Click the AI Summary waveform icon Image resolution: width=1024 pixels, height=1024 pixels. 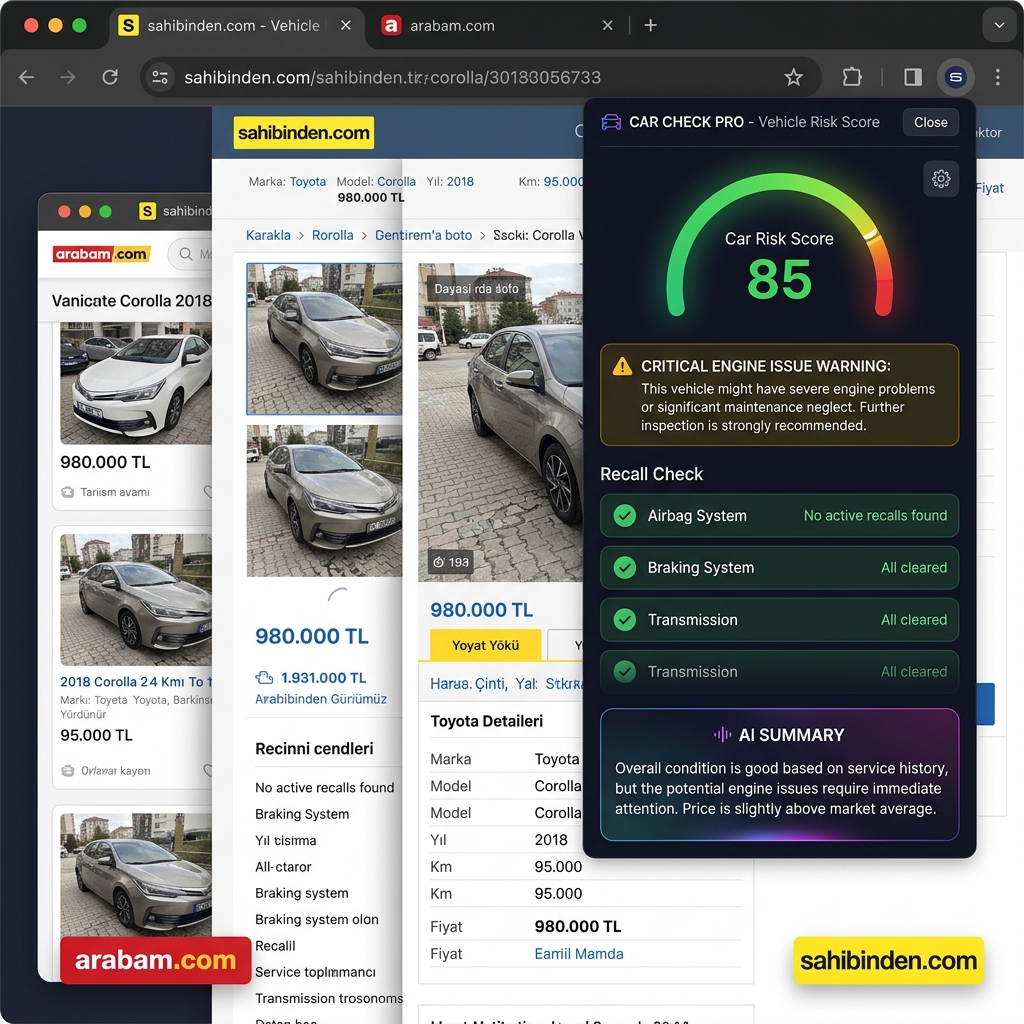click(x=722, y=735)
